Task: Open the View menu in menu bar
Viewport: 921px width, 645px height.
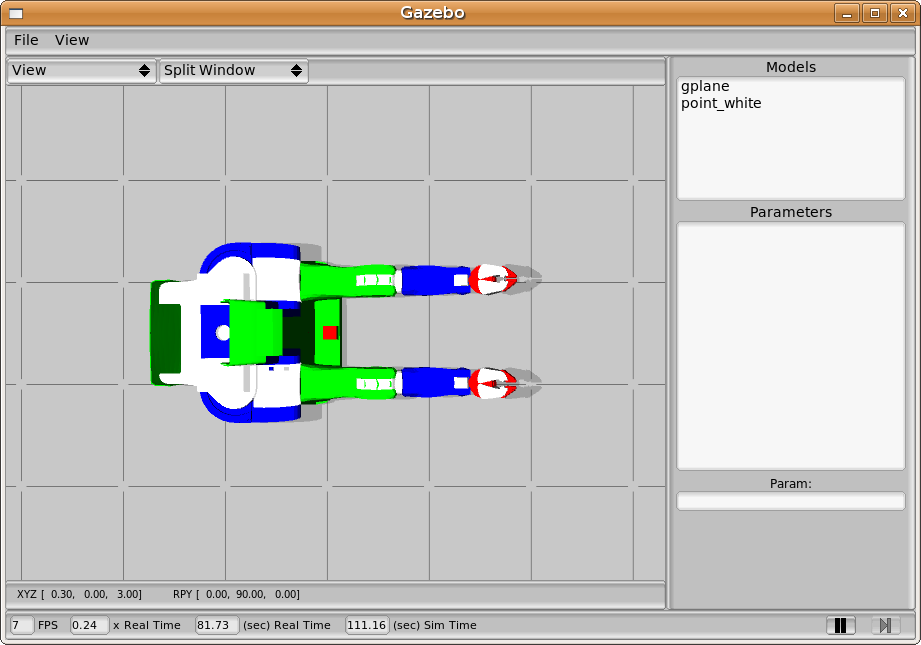Action: click(72, 40)
